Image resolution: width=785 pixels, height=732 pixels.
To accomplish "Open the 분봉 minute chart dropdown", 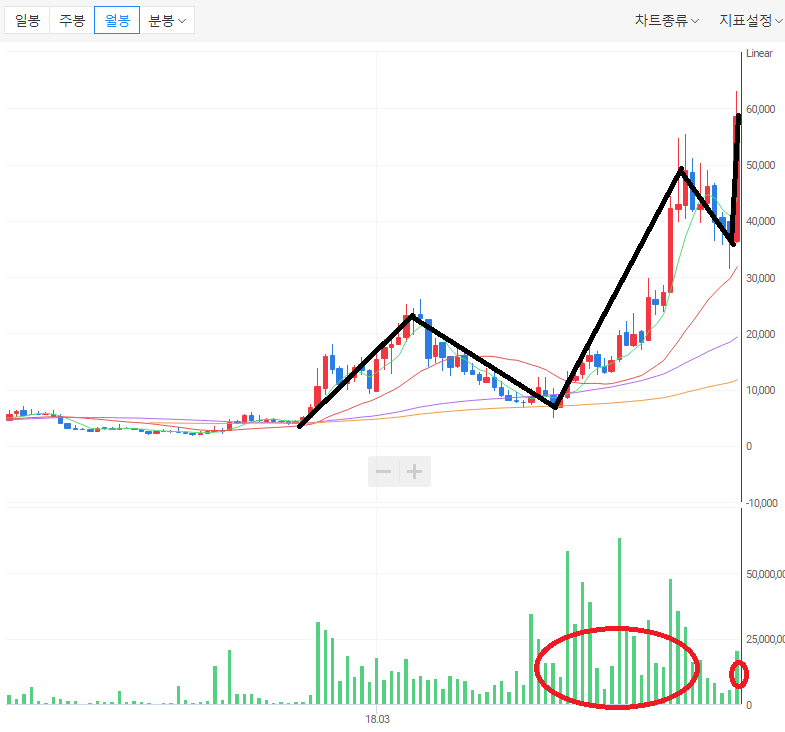I will click(167, 21).
